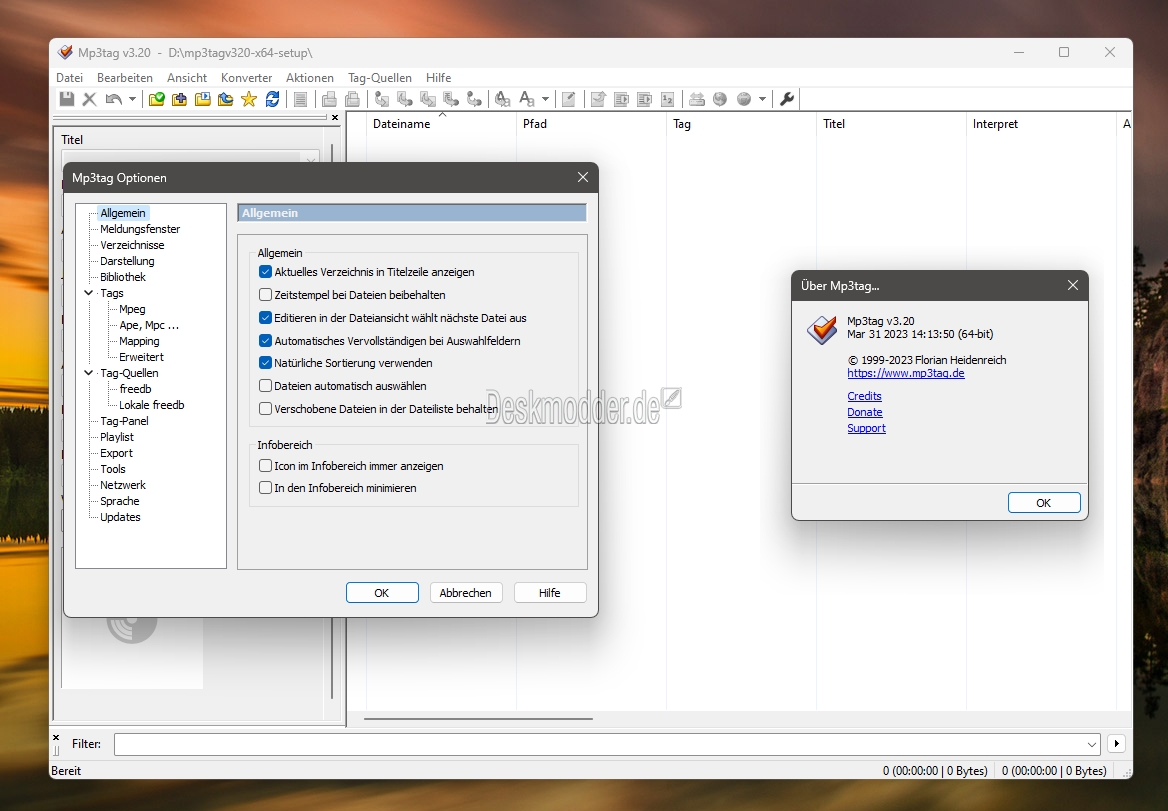
Task: Click the Abbrechen button
Action: pos(466,593)
